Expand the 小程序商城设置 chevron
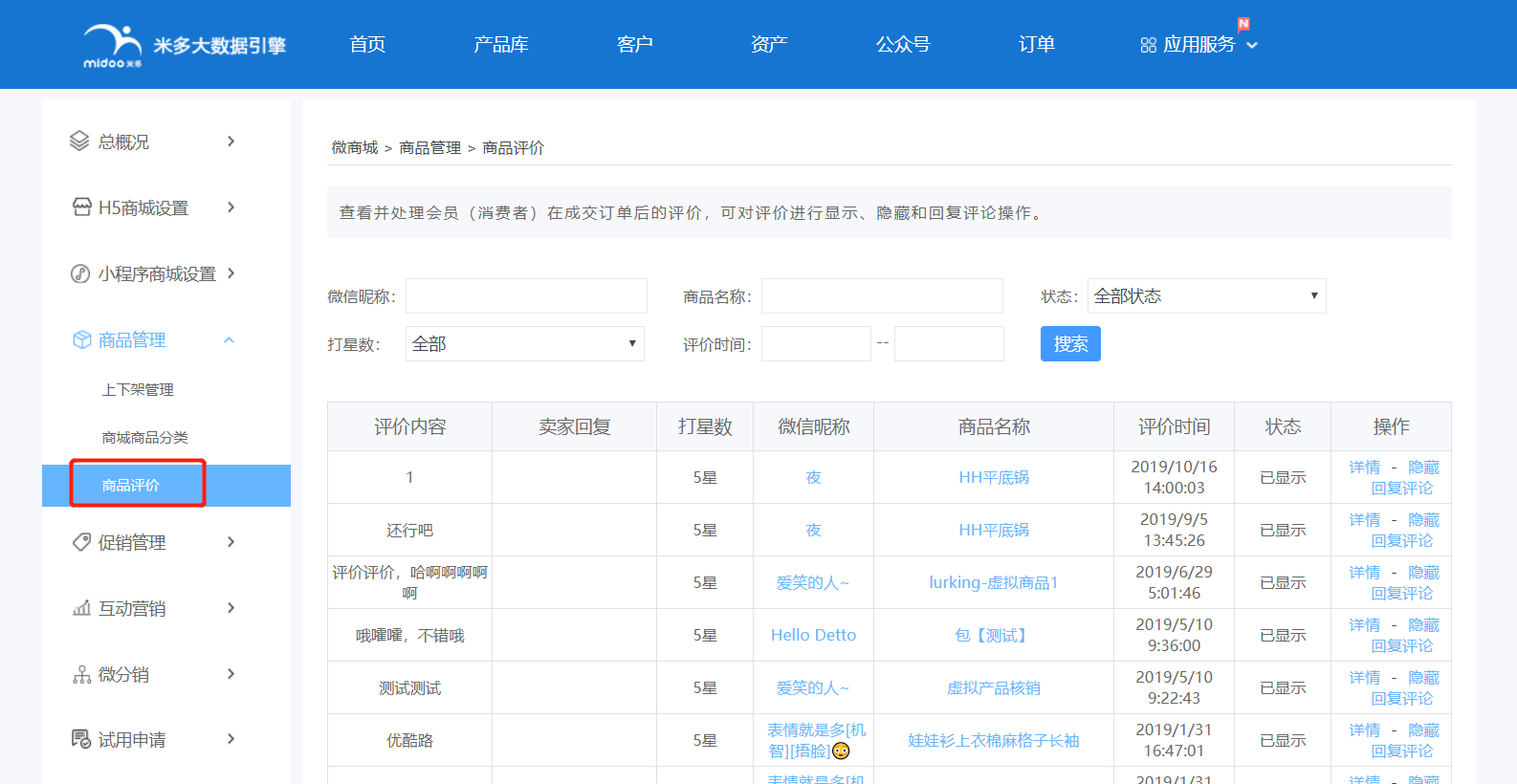The width and height of the screenshot is (1517, 784). 231,273
